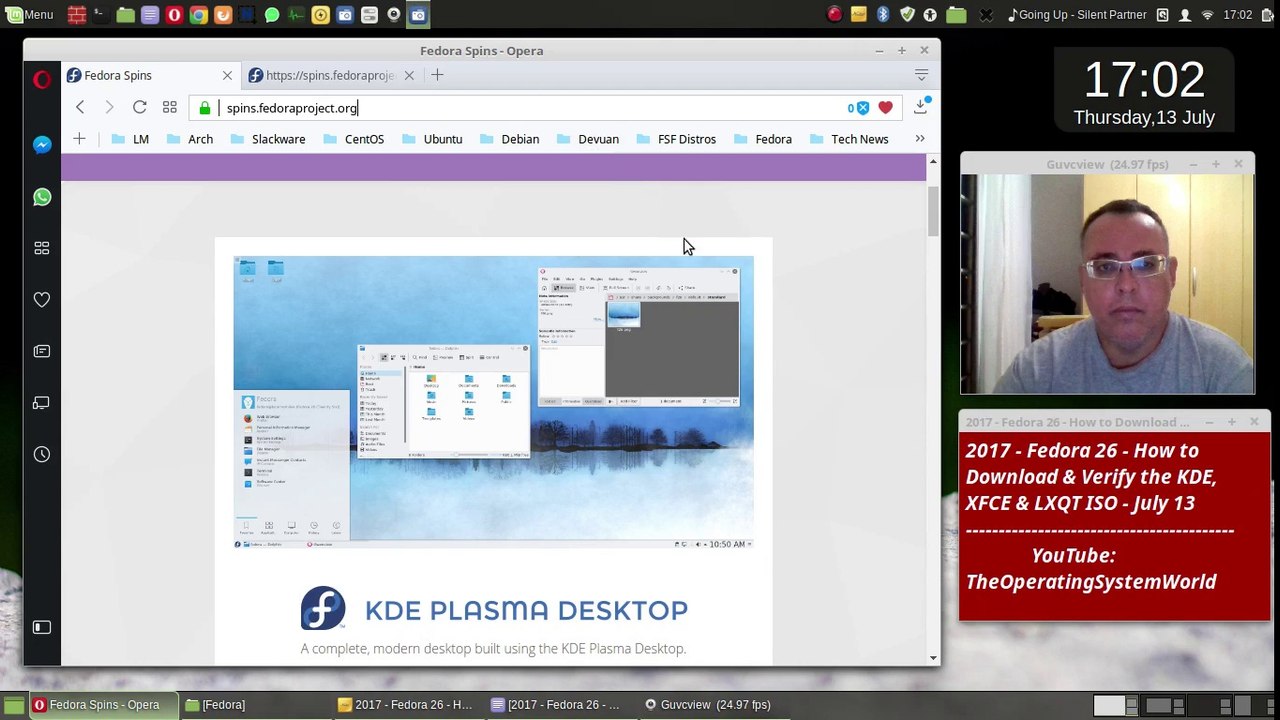The width and height of the screenshot is (1280, 720).
Task: Open History clock in the sidebar
Action: [x=42, y=454]
